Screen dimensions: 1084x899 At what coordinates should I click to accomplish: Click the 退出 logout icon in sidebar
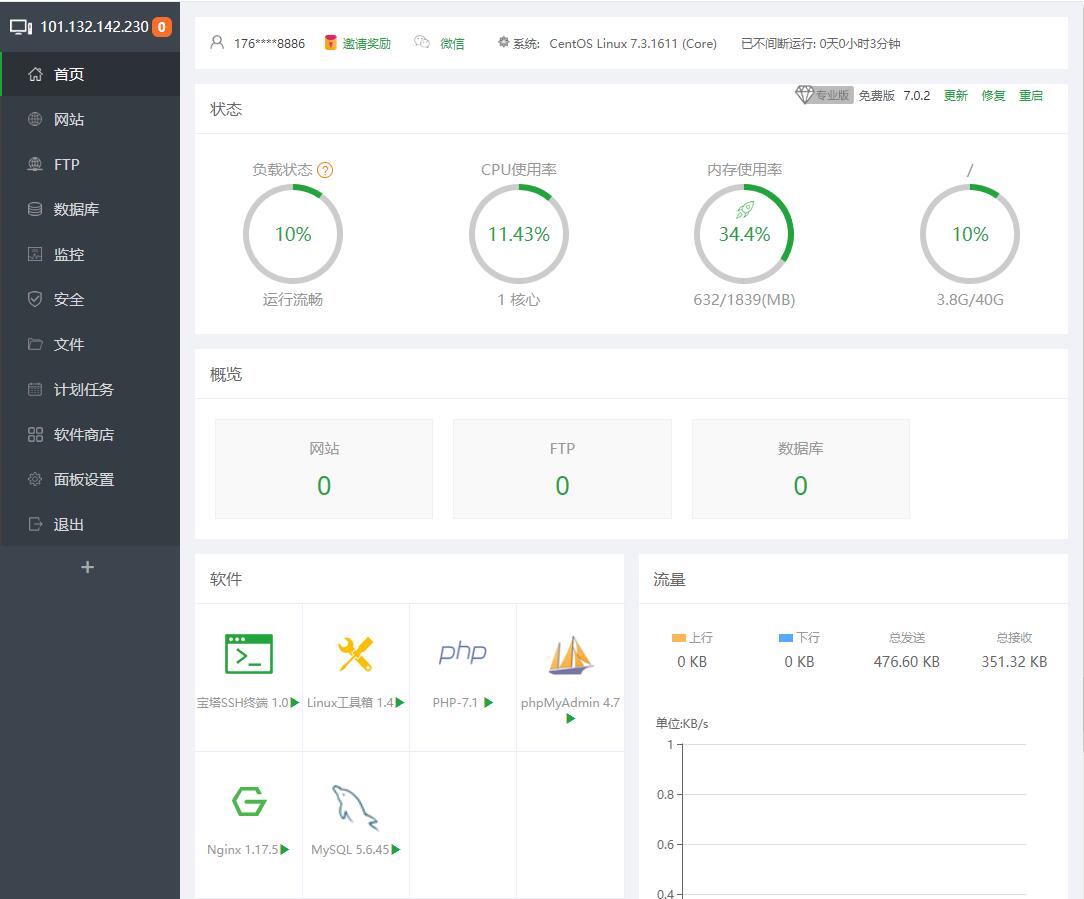pyautogui.click(x=35, y=524)
